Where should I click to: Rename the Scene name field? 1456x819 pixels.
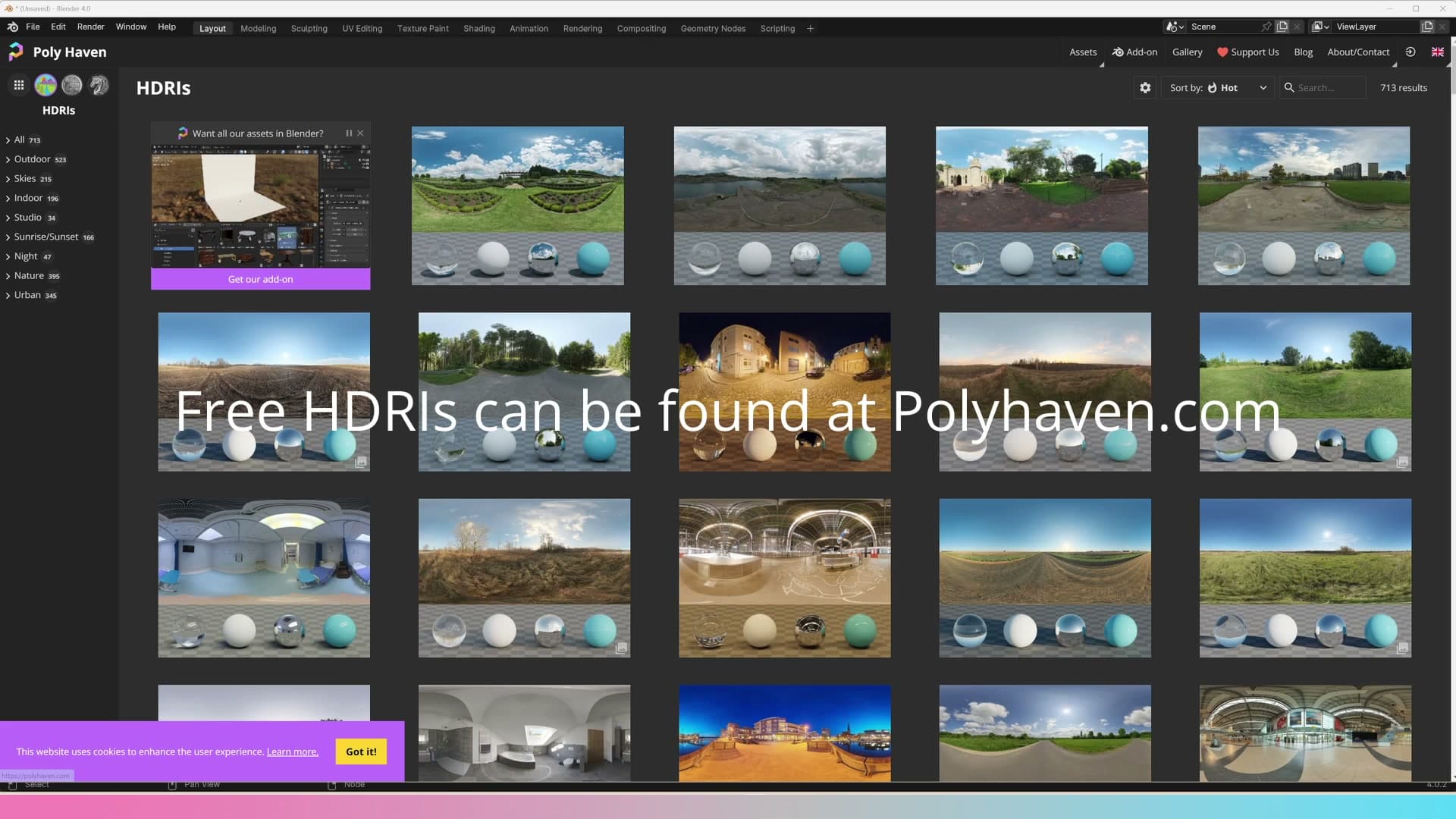pyautogui.click(x=1223, y=27)
